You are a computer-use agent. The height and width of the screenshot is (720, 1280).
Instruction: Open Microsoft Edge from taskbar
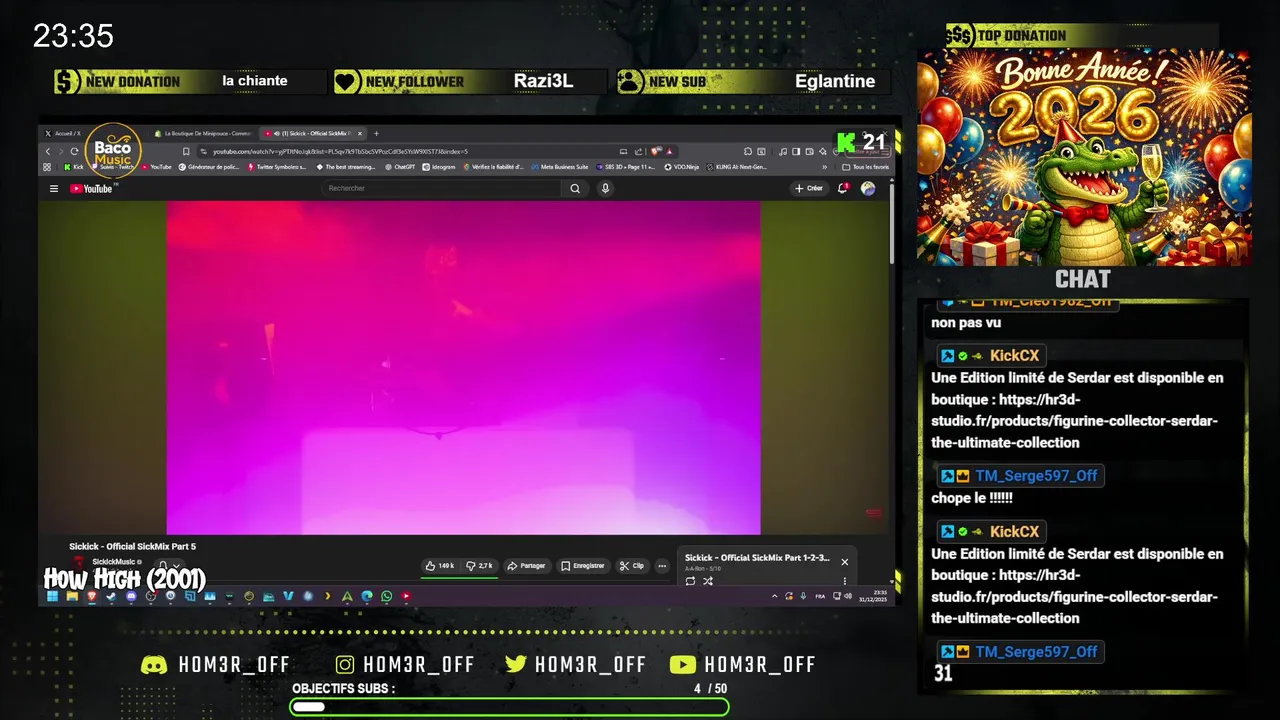(x=366, y=596)
